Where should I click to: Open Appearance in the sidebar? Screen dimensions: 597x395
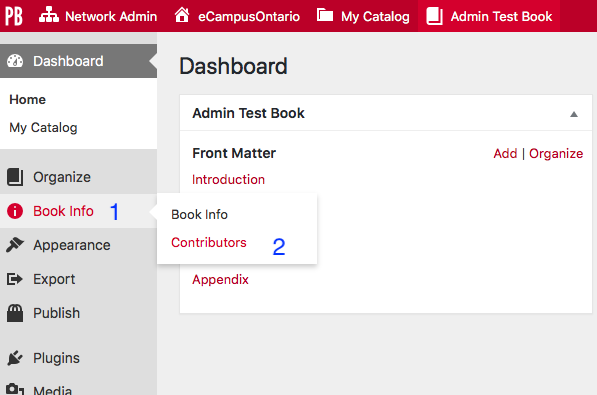pyautogui.click(x=78, y=245)
